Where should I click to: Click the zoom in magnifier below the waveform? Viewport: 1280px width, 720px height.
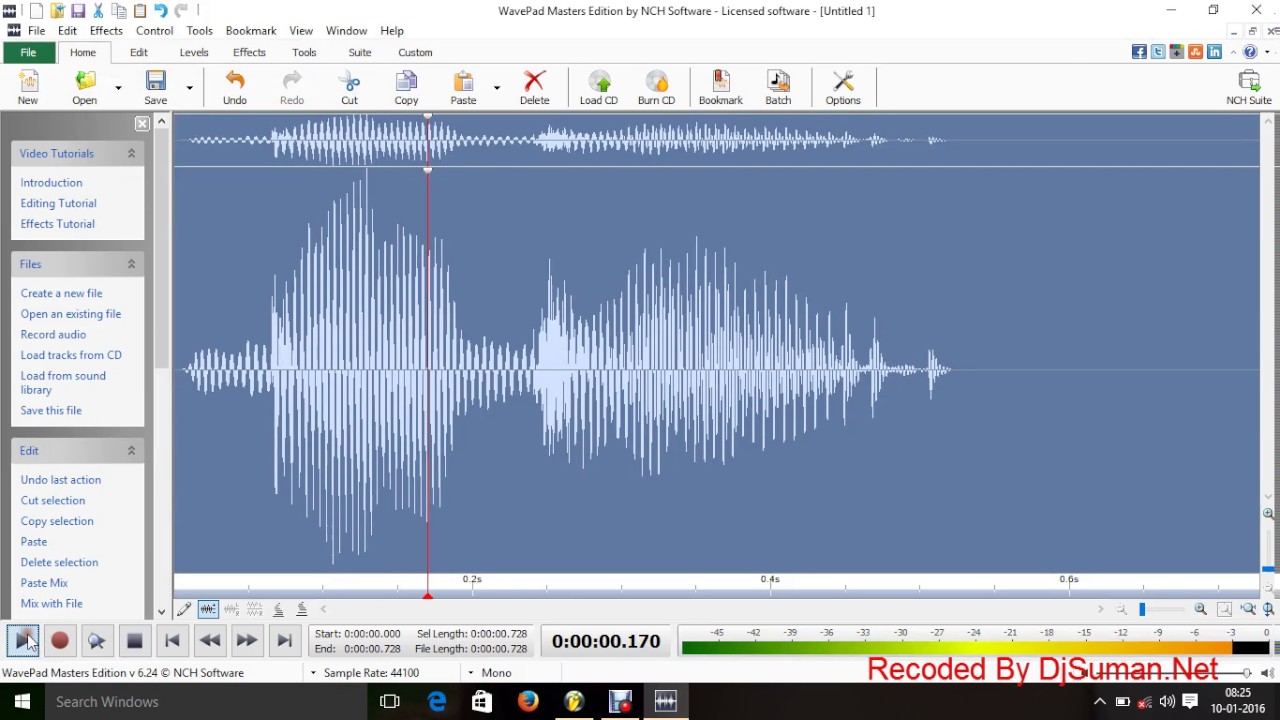[1200, 609]
